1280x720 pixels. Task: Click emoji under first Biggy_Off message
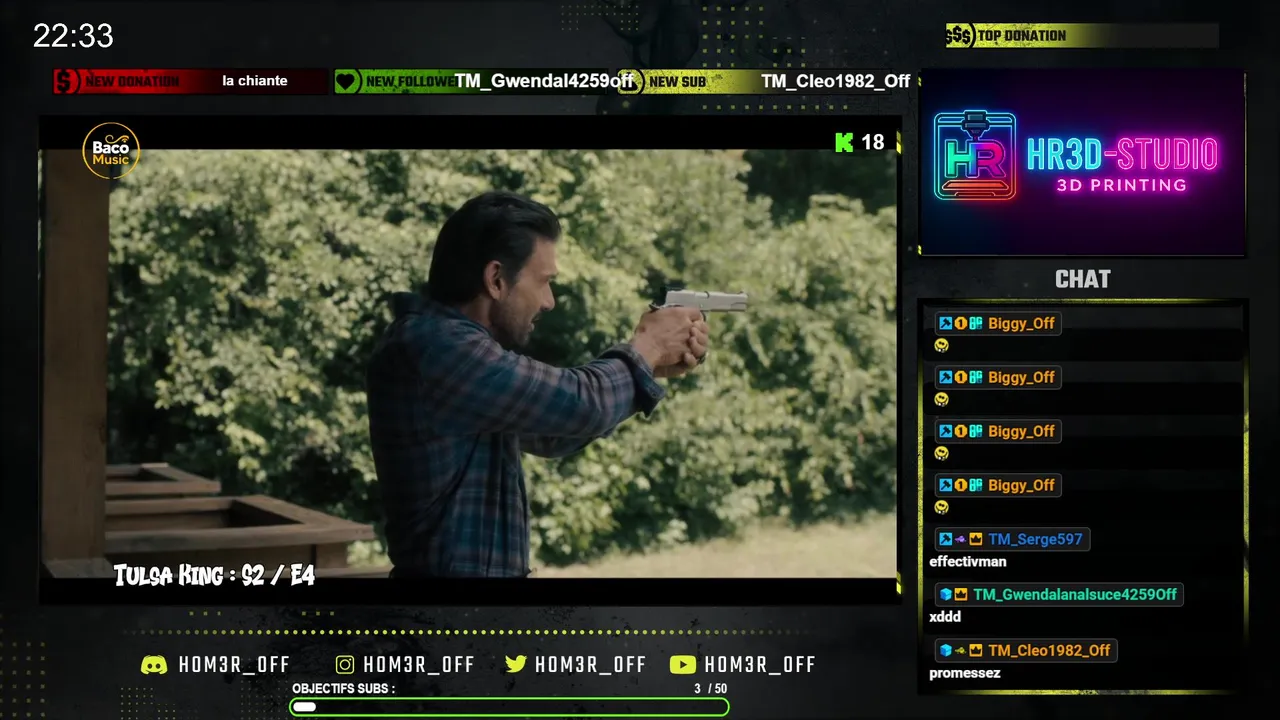tap(941, 346)
